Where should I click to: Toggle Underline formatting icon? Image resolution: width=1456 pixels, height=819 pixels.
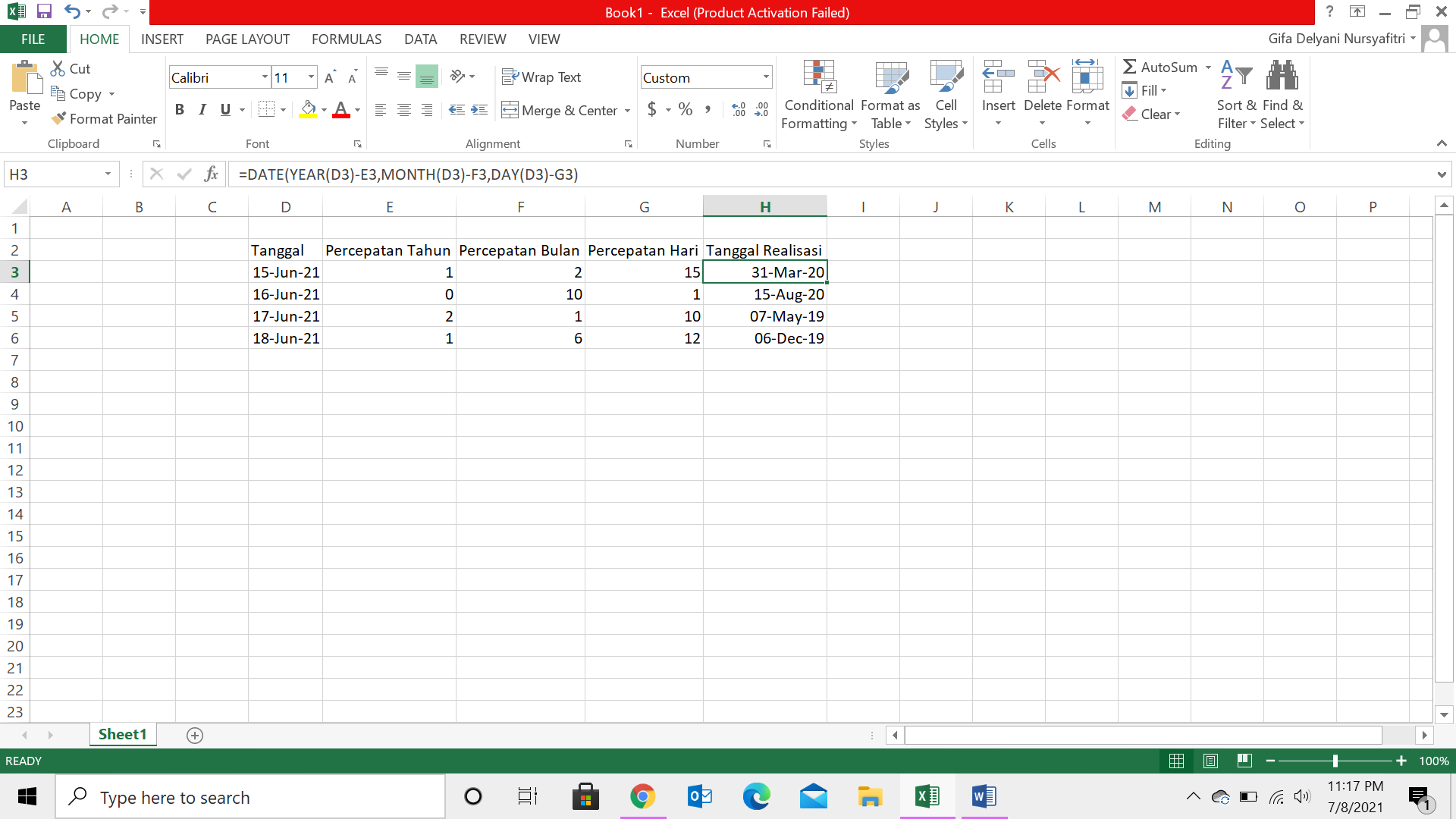225,110
